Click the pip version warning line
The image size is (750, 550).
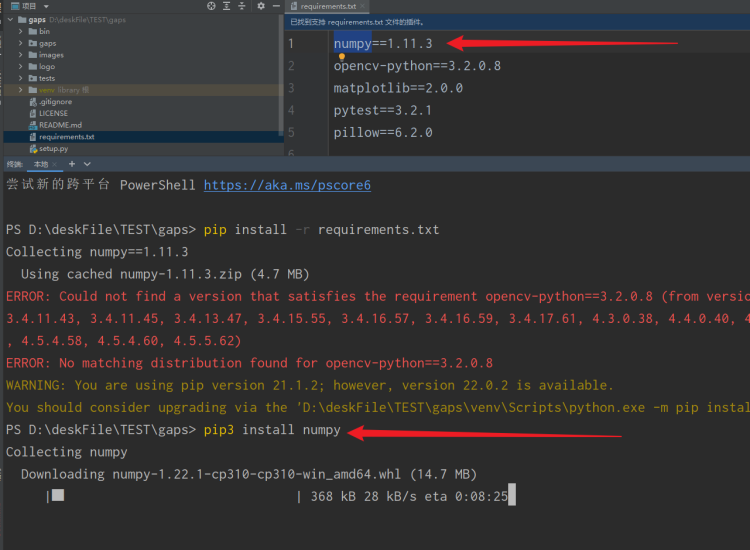pos(309,385)
